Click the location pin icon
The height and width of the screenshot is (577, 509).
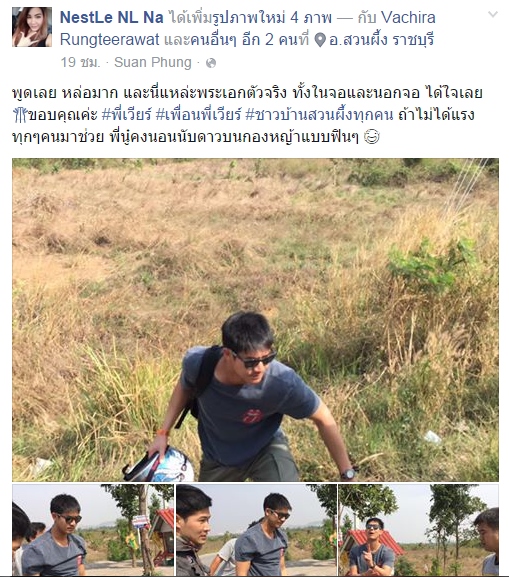click(x=321, y=40)
